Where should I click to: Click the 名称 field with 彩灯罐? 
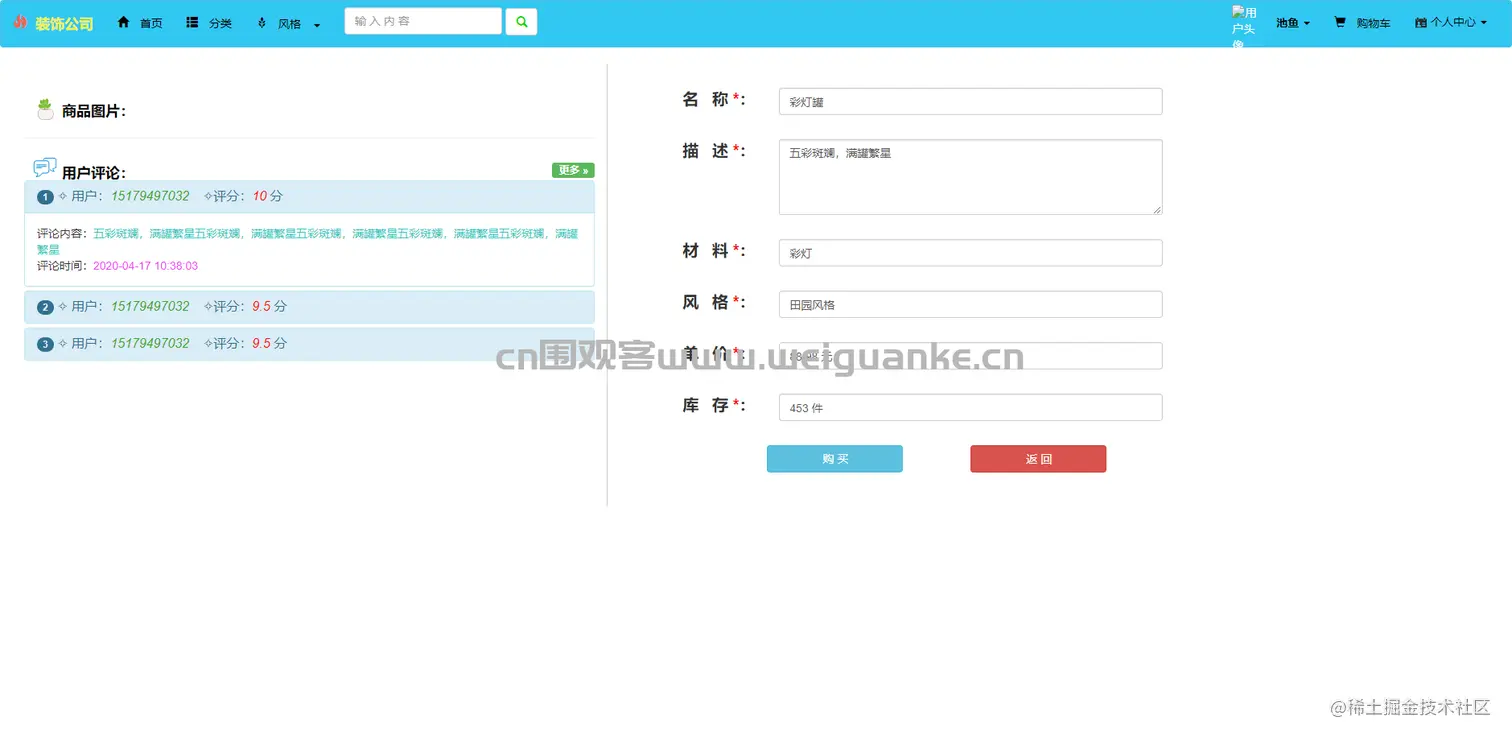point(970,101)
